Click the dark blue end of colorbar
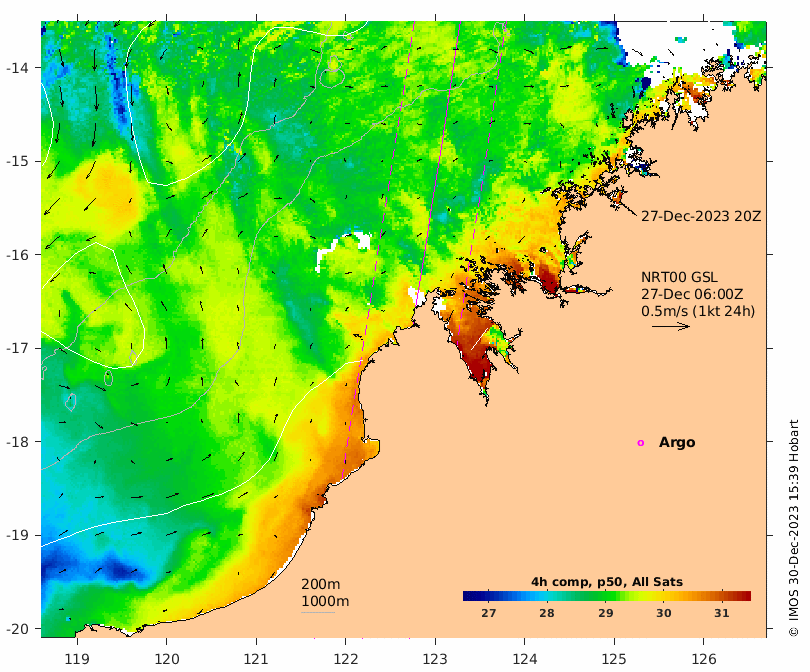 (469, 596)
